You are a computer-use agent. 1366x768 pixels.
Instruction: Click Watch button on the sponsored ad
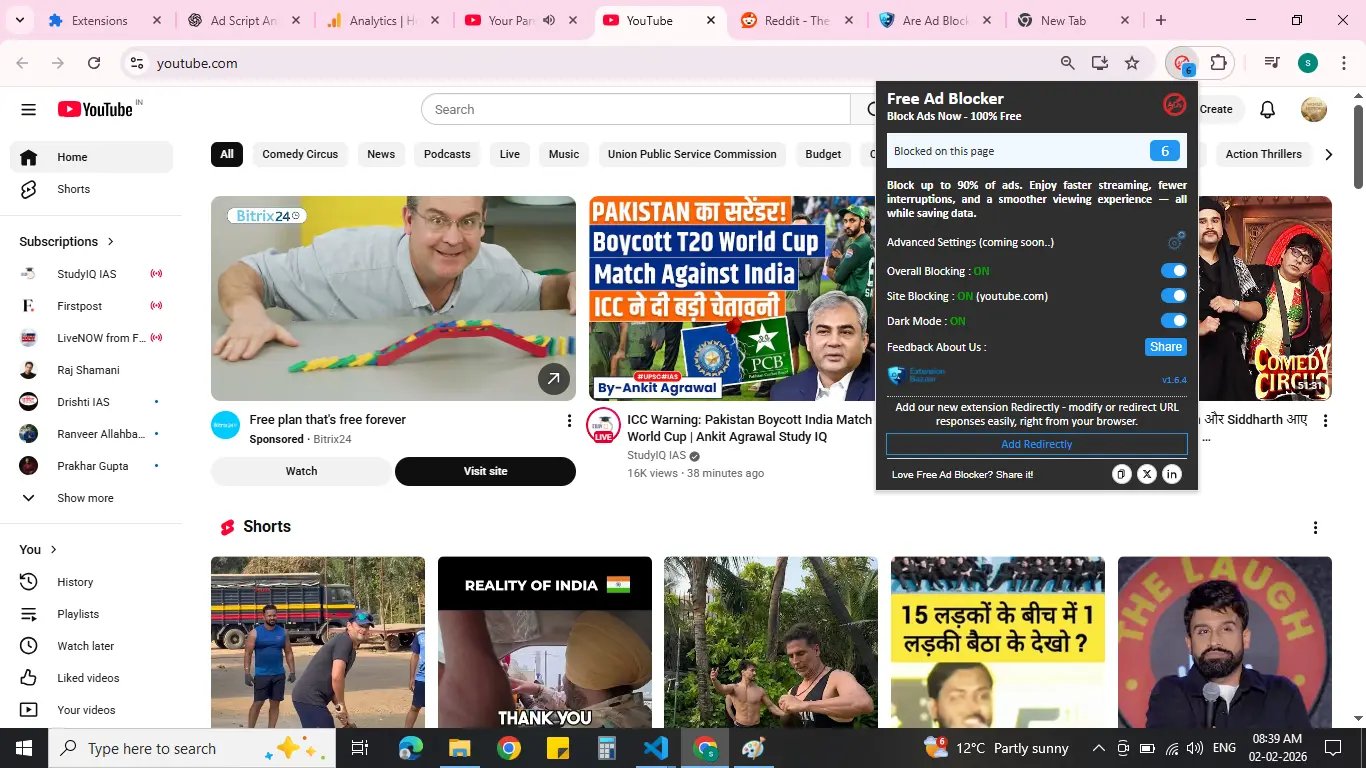[301, 471]
